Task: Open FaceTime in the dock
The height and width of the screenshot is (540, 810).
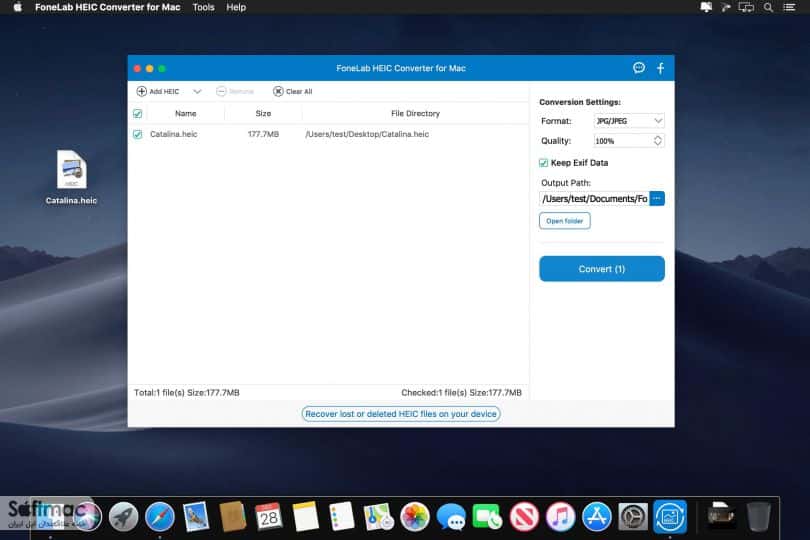Action: [487, 517]
